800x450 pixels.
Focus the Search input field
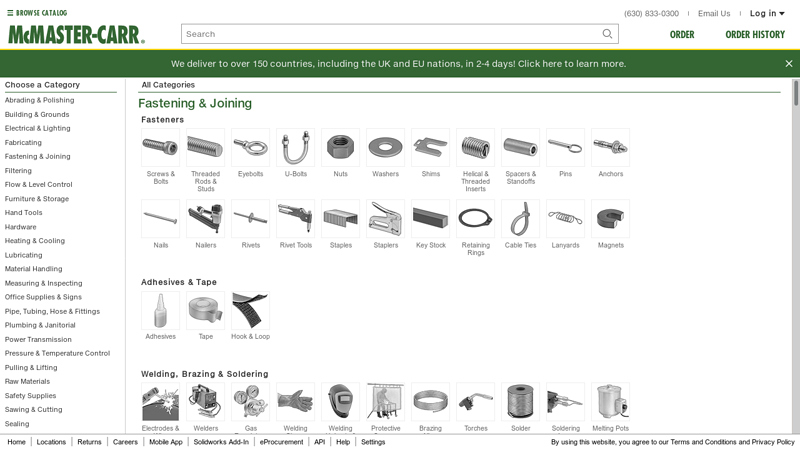391,34
